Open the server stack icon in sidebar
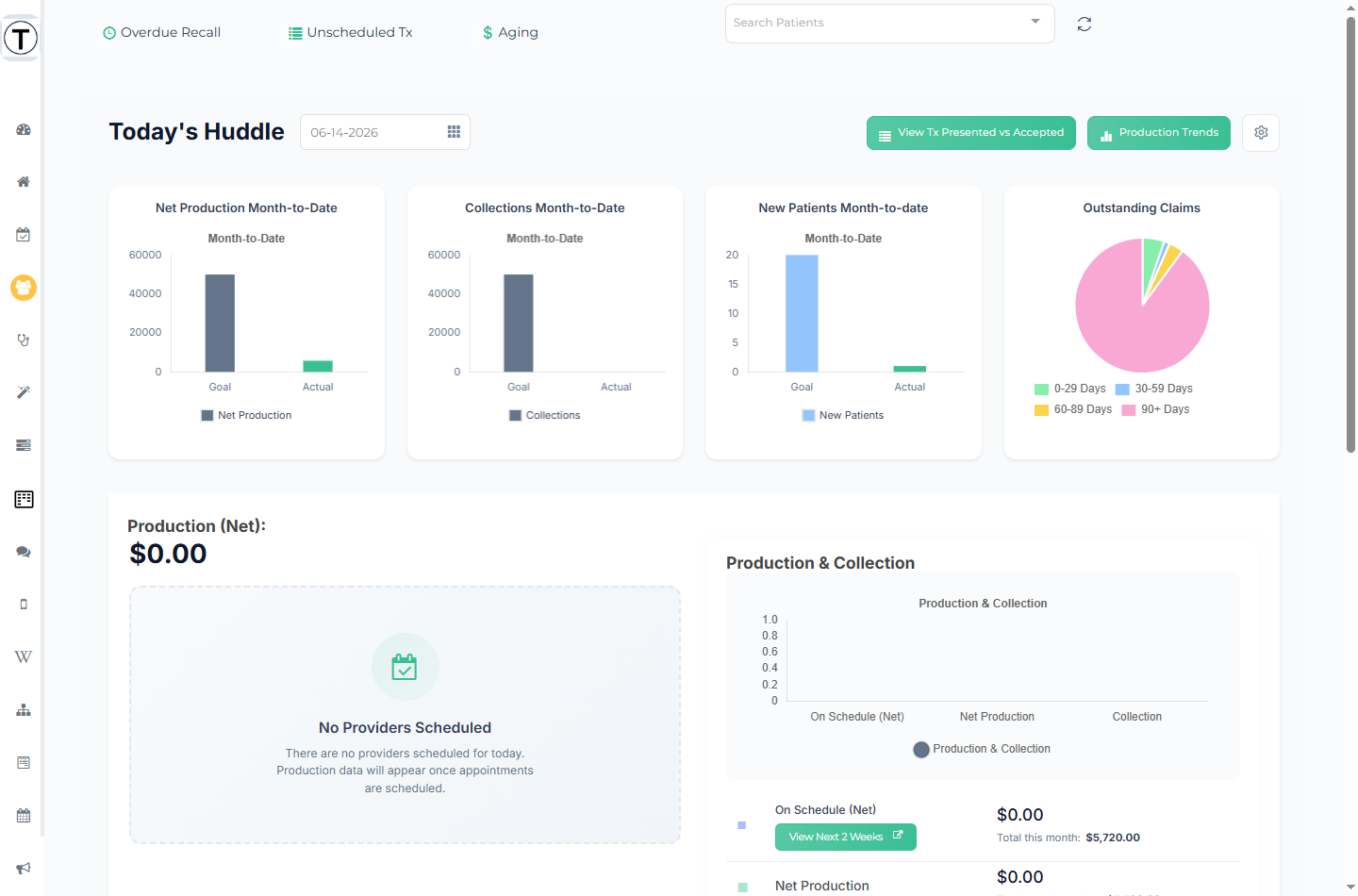This screenshot has height=896, width=1358. click(24, 445)
